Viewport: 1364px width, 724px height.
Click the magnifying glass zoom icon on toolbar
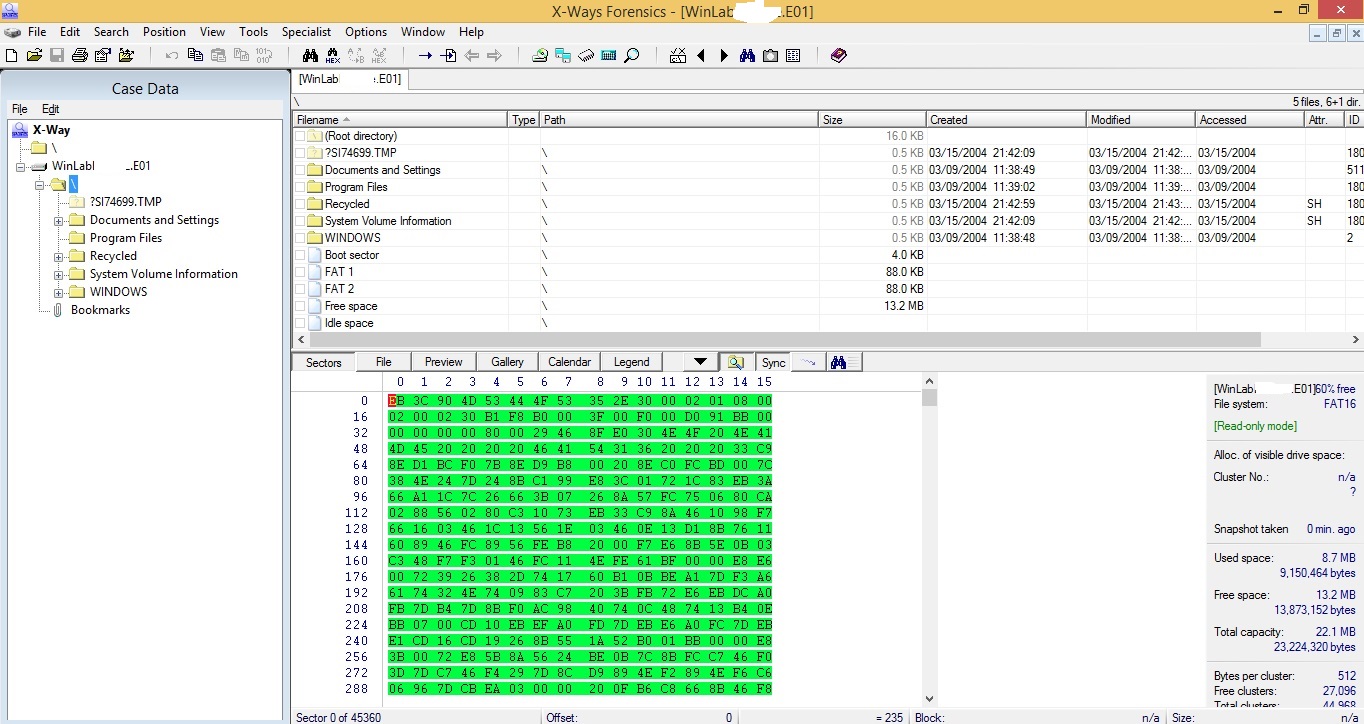point(631,55)
